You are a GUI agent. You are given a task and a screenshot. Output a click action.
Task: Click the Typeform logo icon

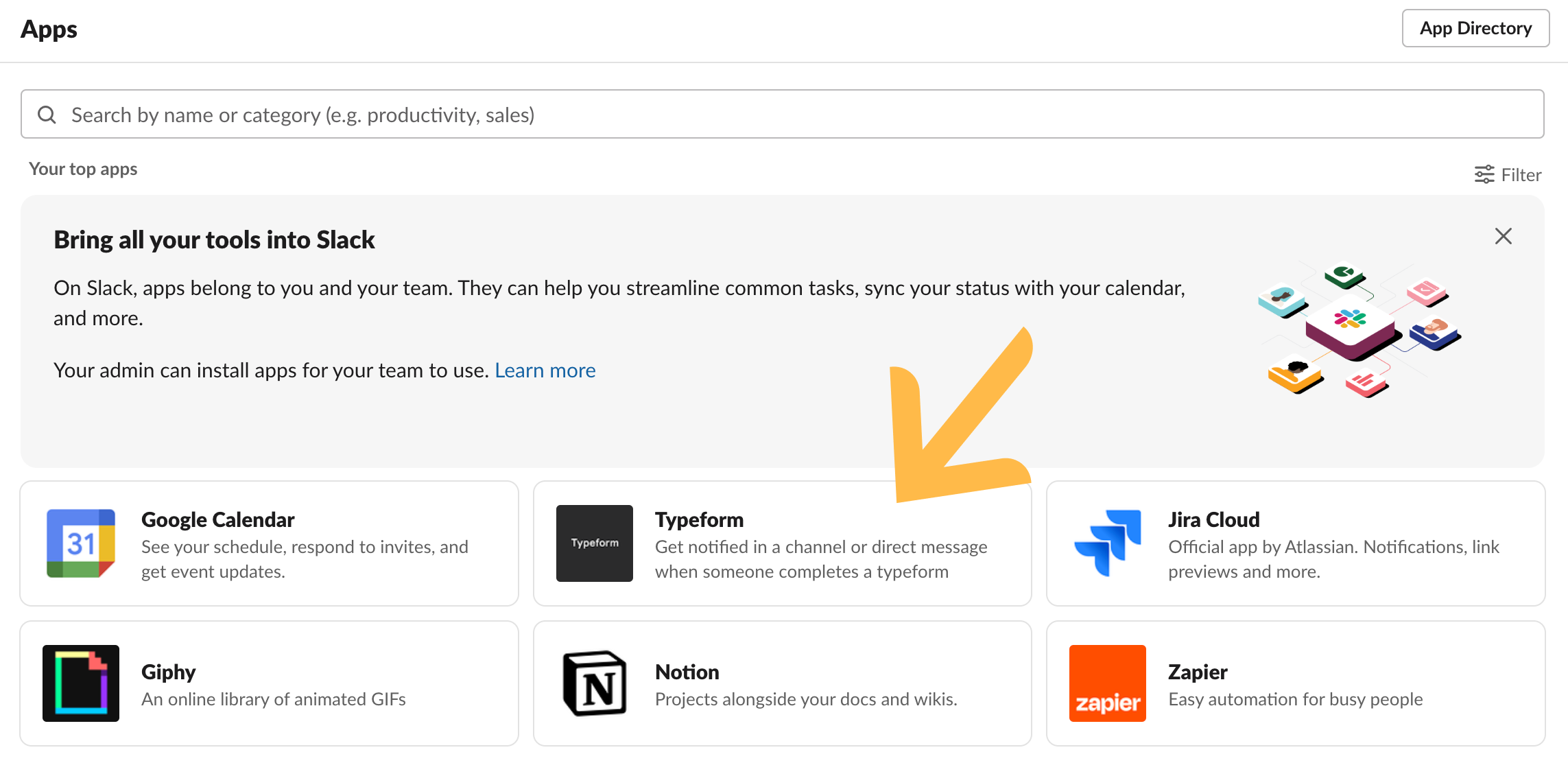[x=595, y=543]
